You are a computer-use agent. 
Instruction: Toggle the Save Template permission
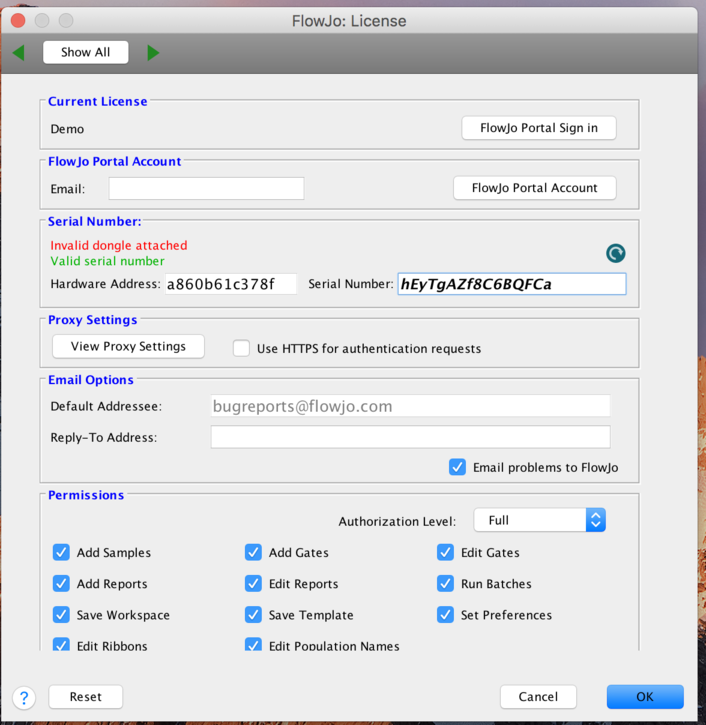tap(253, 614)
